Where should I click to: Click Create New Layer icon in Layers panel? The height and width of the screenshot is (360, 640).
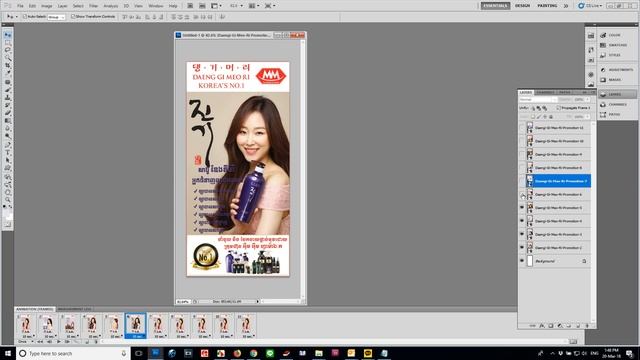[578, 326]
